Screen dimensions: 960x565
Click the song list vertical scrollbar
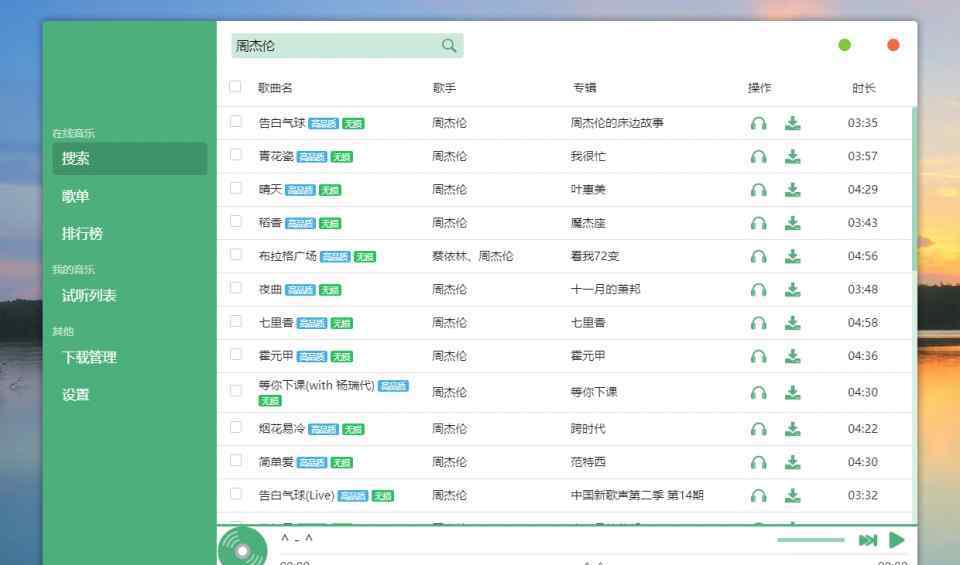915,189
